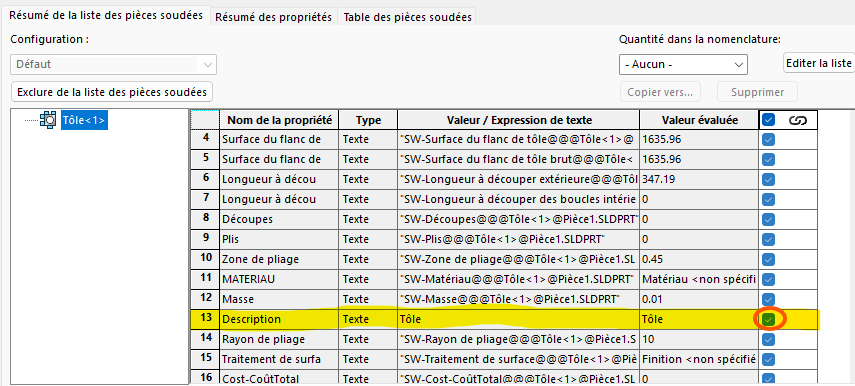This screenshot has width=855, height=386.
Task: Click Exclure de la liste des pièces soudées
Action: (x=112, y=92)
